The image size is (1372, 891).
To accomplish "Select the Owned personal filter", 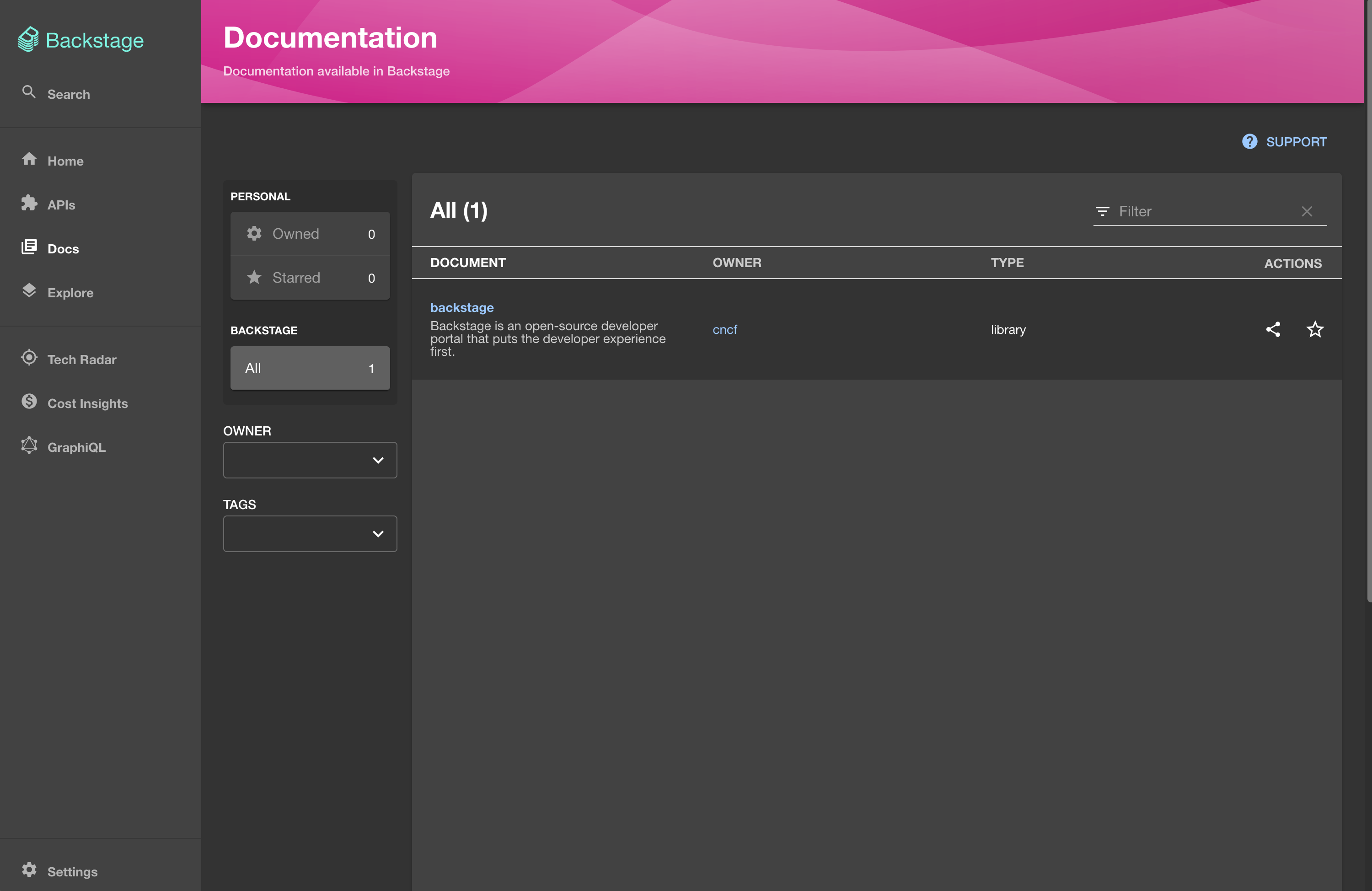I will coord(310,234).
